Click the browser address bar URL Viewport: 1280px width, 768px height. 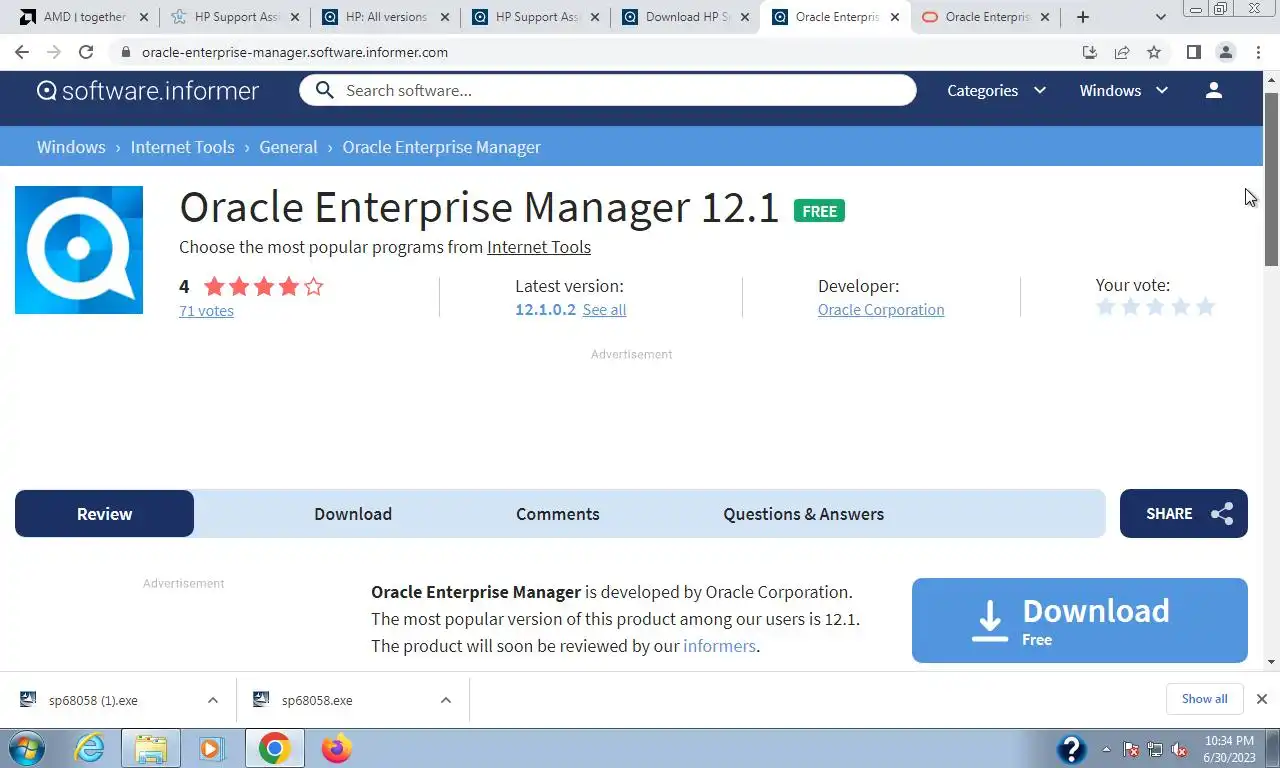coord(295,52)
